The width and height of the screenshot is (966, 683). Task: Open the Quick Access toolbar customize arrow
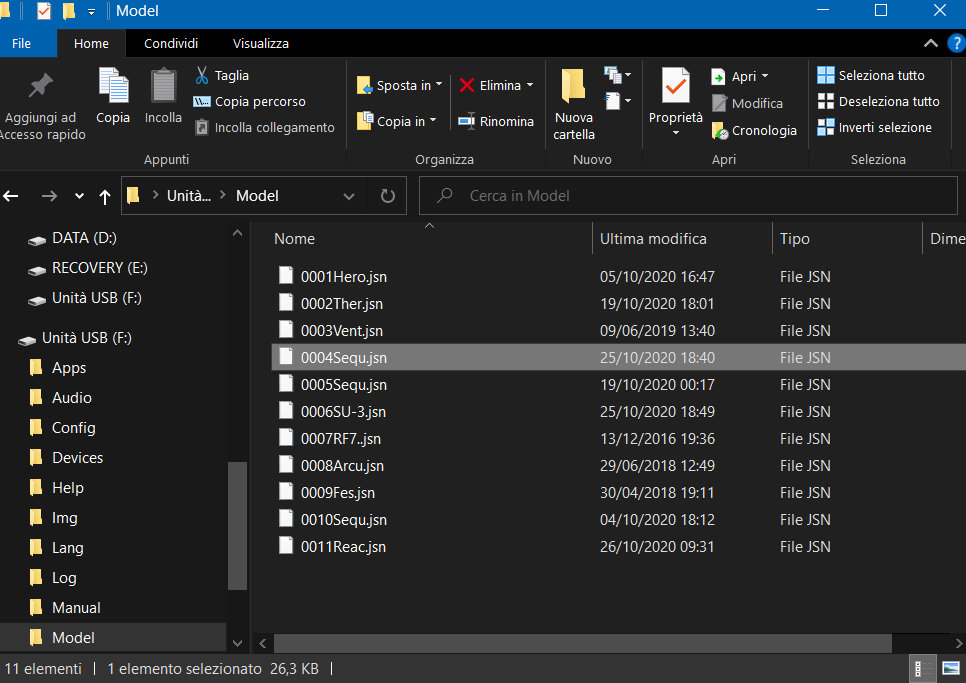click(x=91, y=11)
